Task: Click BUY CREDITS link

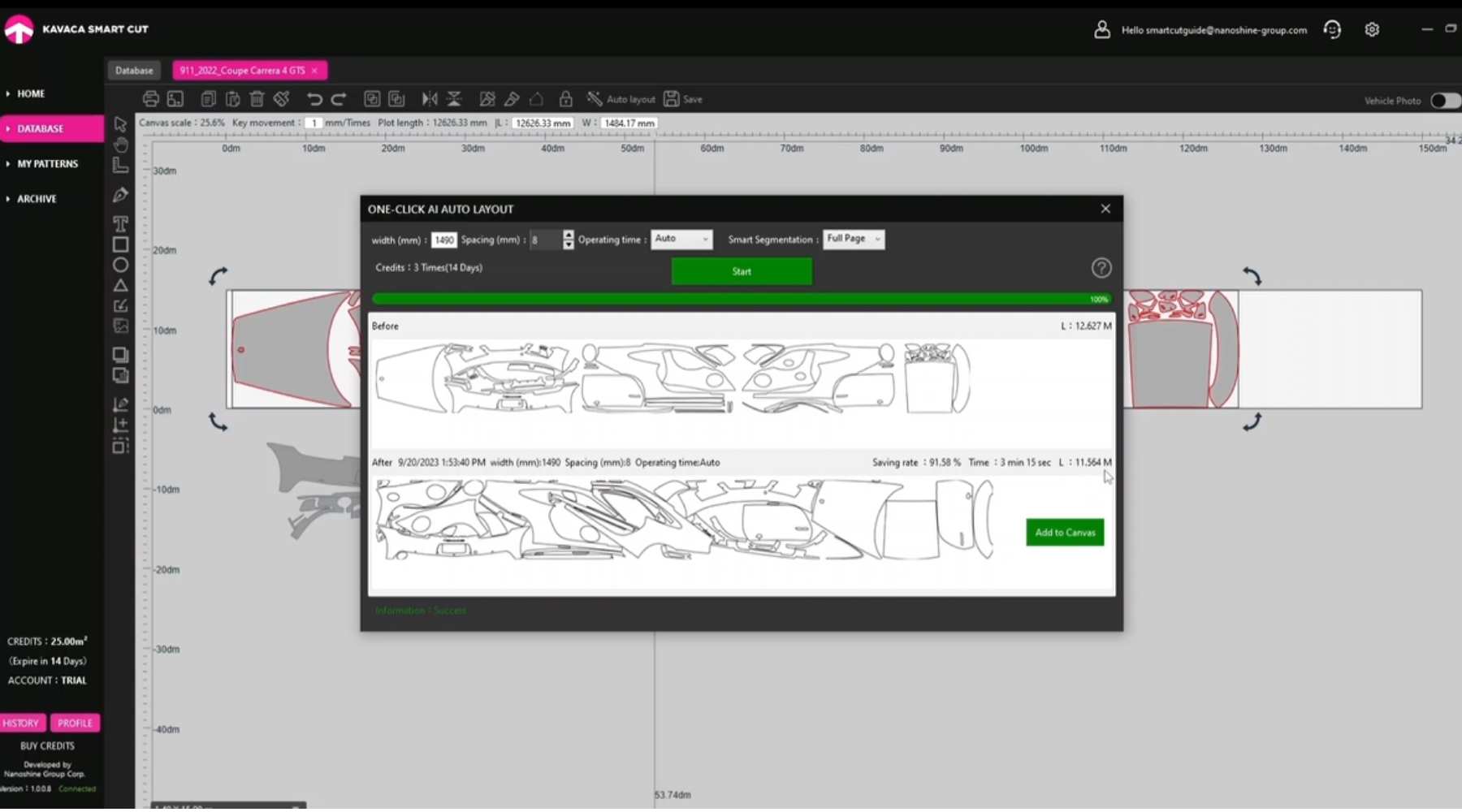Action: pos(47,745)
